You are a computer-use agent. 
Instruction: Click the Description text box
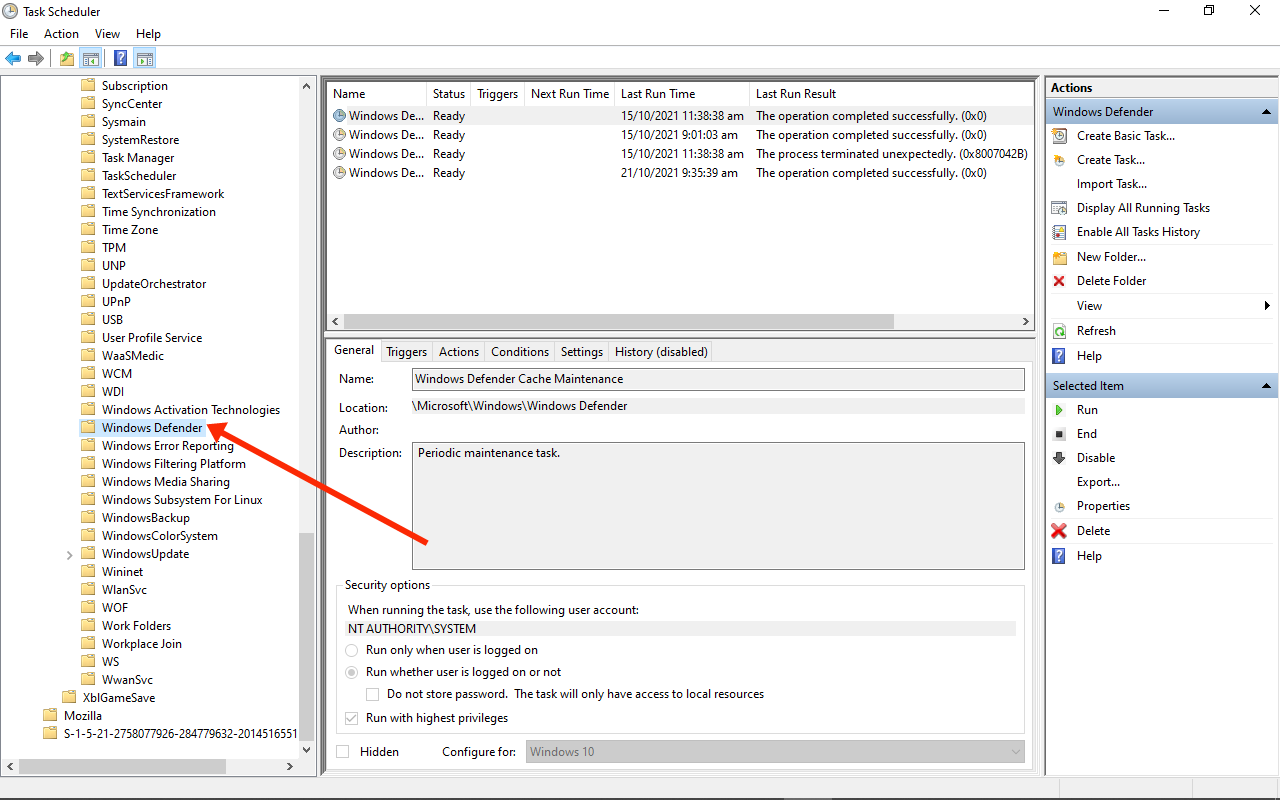[718, 506]
